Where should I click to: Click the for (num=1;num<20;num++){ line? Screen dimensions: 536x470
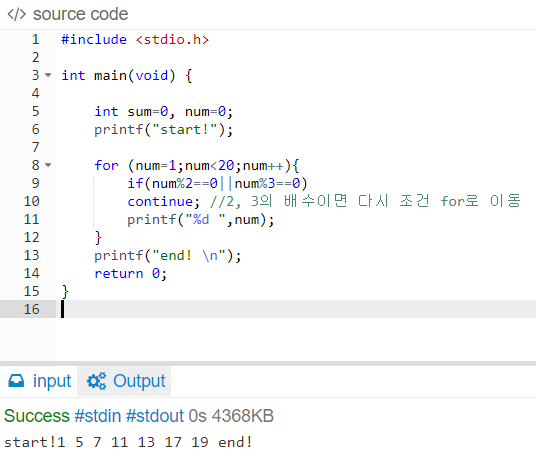(197, 165)
